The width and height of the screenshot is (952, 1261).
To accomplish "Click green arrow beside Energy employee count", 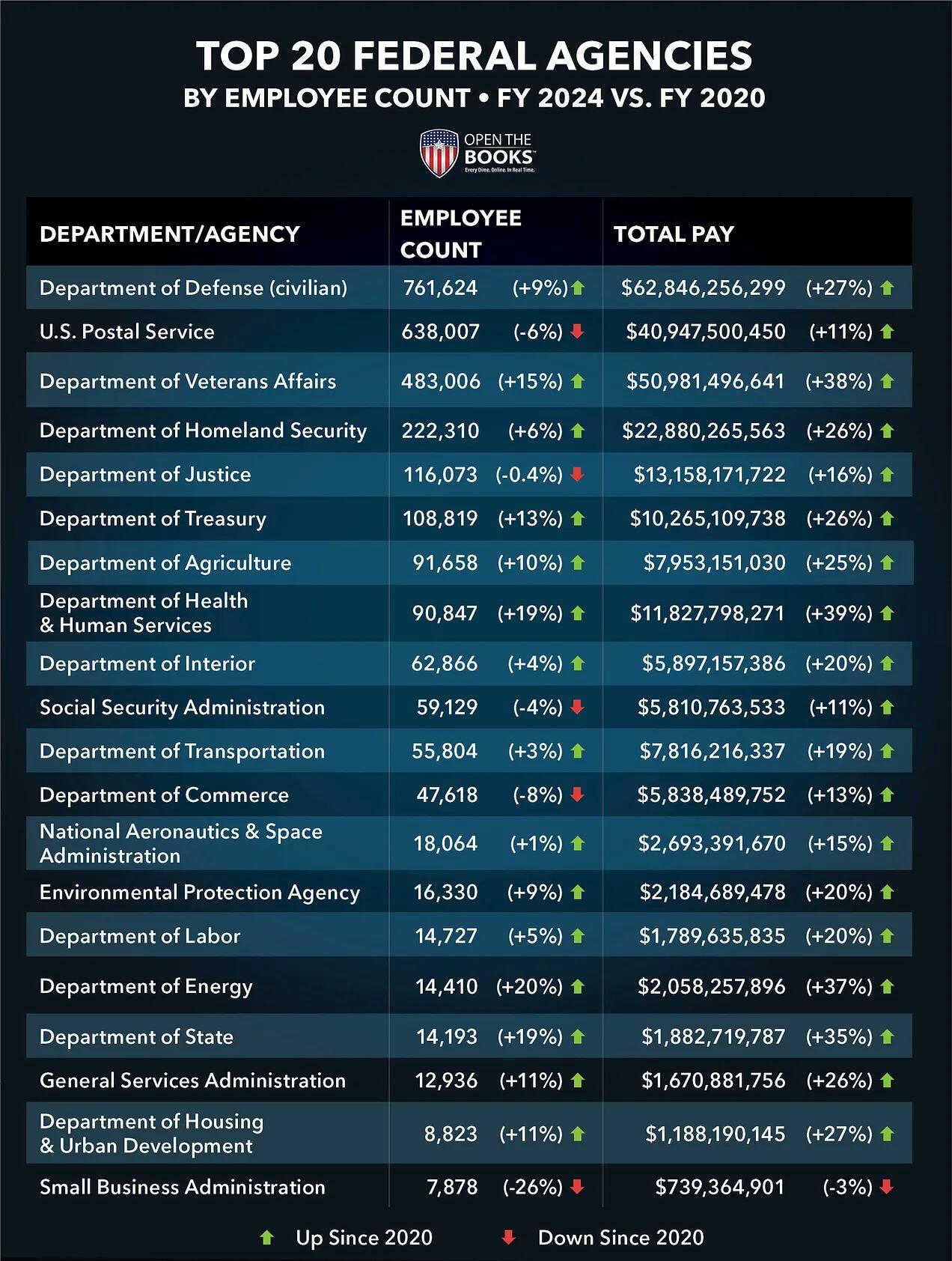I will (x=577, y=987).
